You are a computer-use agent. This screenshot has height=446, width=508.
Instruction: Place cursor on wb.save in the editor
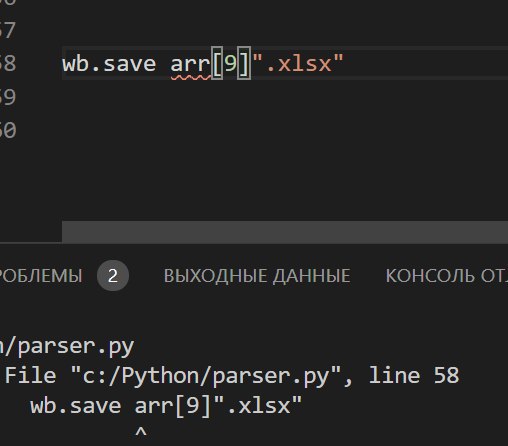tap(109, 64)
